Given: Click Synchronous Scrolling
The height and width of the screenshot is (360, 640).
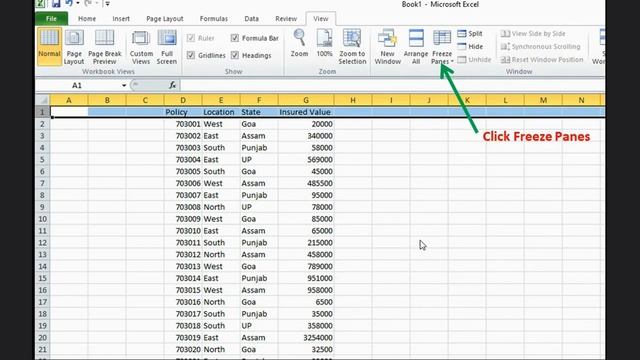Looking at the screenshot, I should pos(540,47).
